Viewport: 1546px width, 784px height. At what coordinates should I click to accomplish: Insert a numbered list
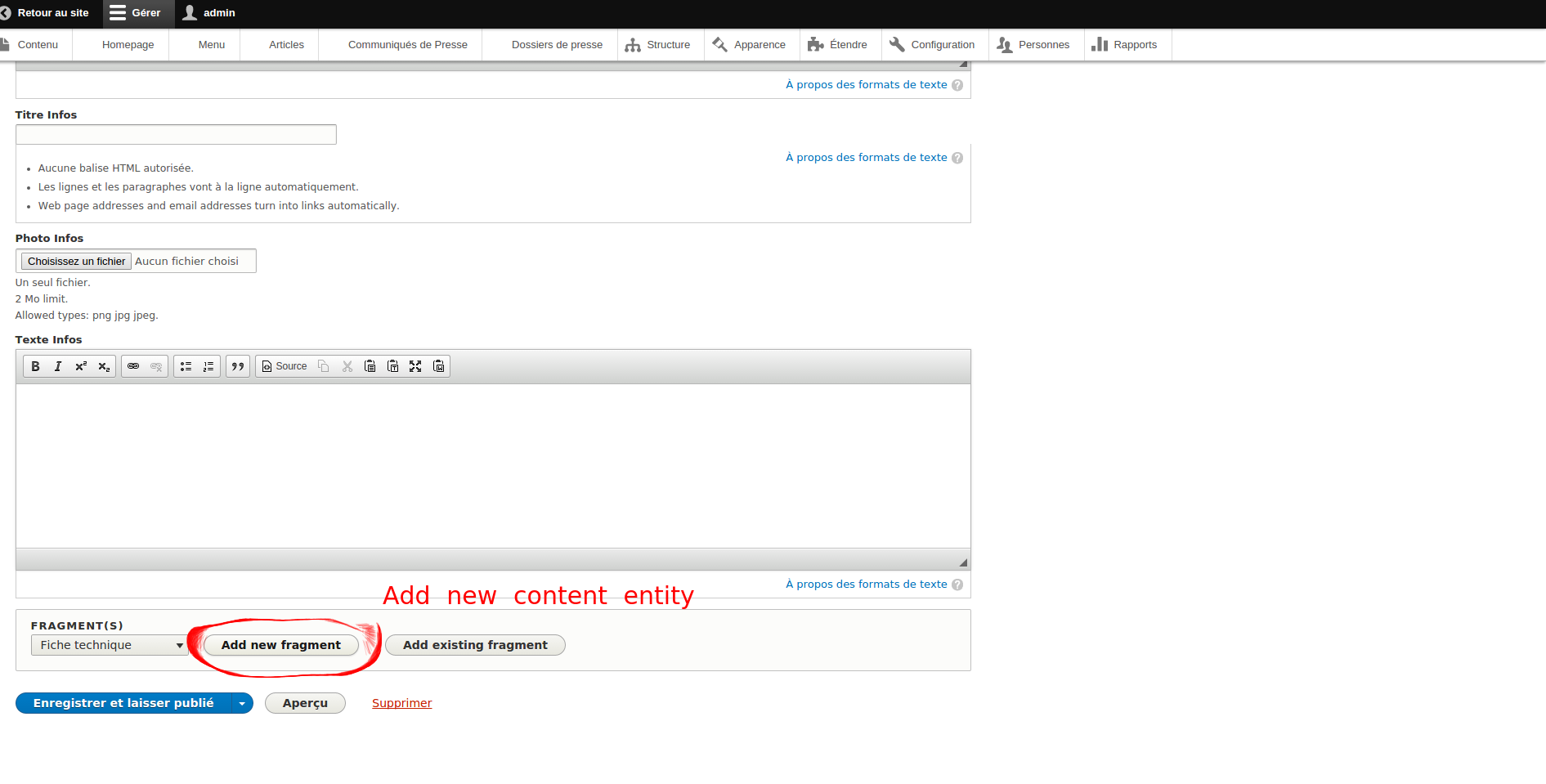(x=208, y=365)
